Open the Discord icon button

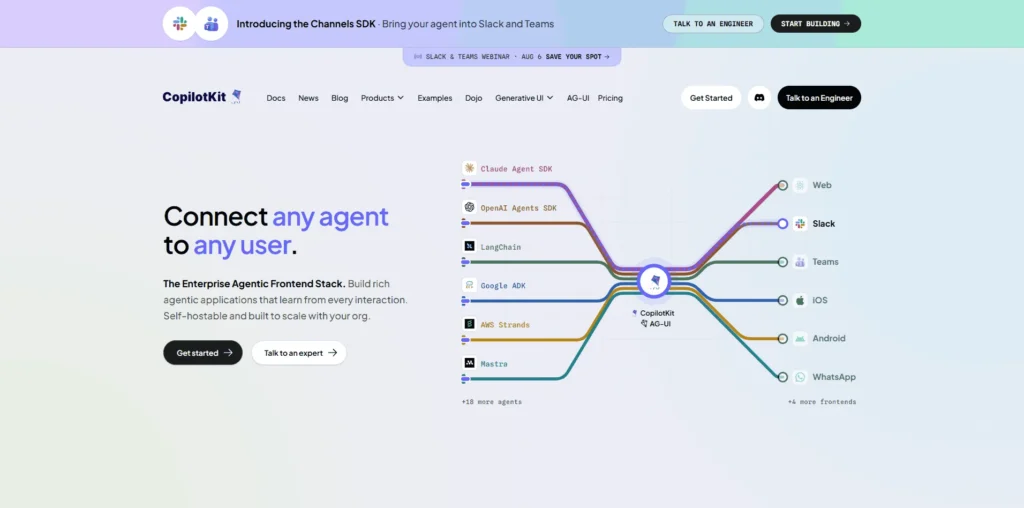tap(759, 98)
